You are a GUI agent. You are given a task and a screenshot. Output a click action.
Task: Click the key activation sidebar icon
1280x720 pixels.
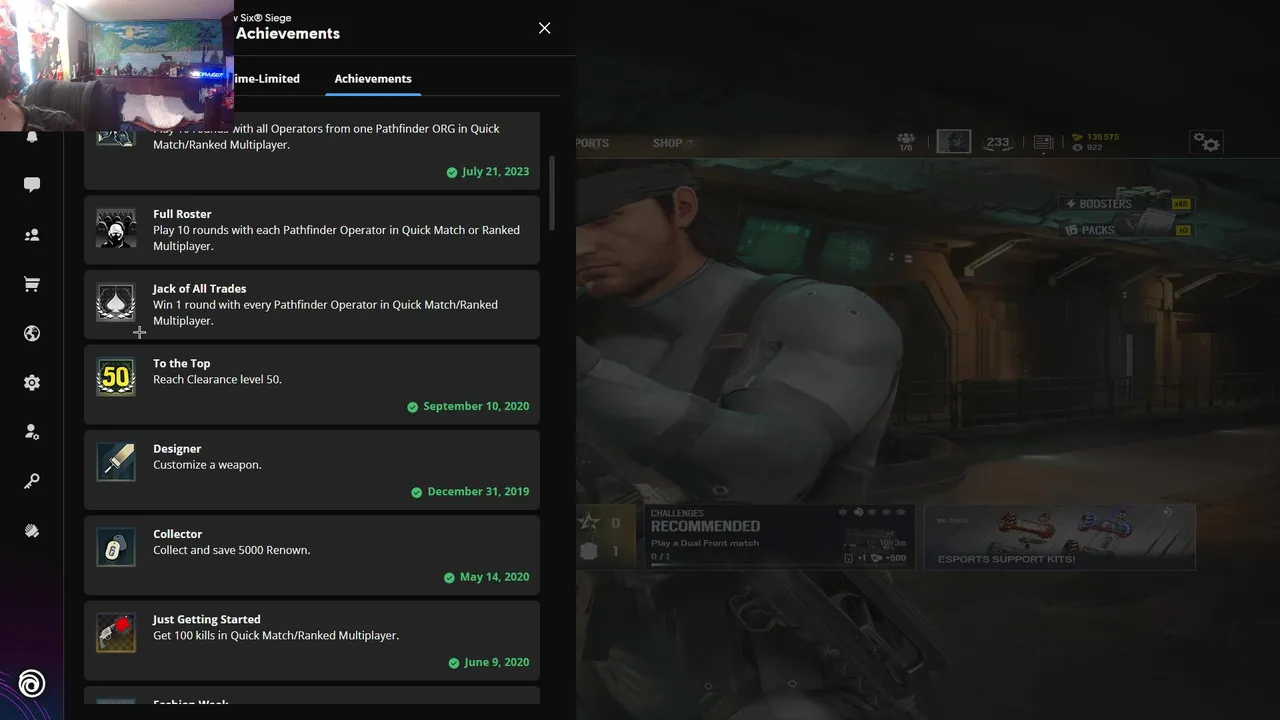click(32, 482)
